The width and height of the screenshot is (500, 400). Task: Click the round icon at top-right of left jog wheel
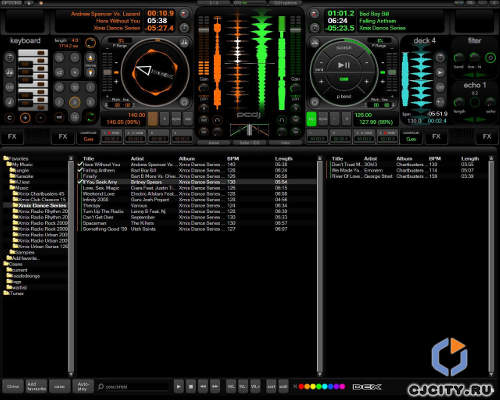click(184, 43)
